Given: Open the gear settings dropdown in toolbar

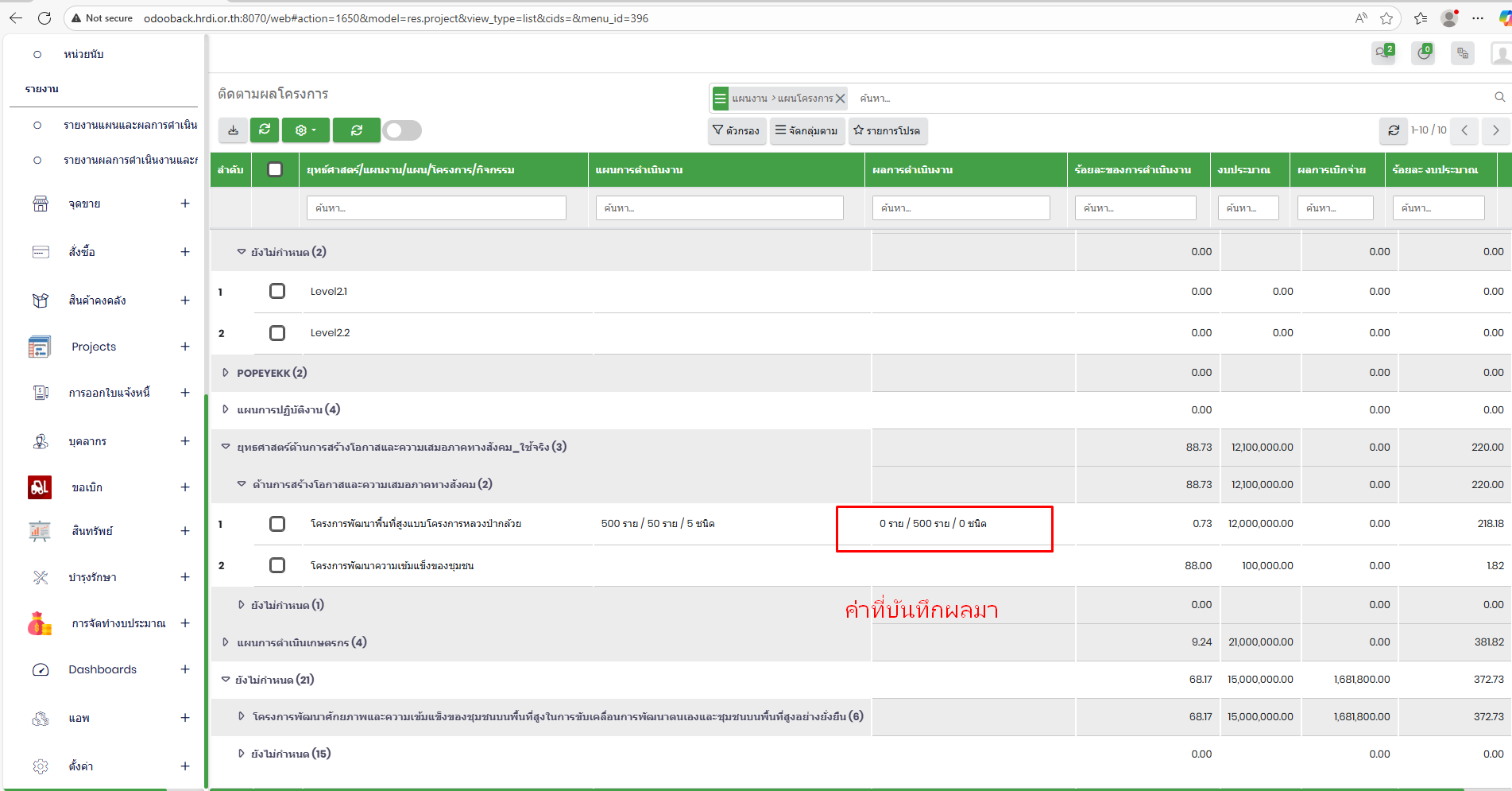Looking at the screenshot, I should point(305,130).
